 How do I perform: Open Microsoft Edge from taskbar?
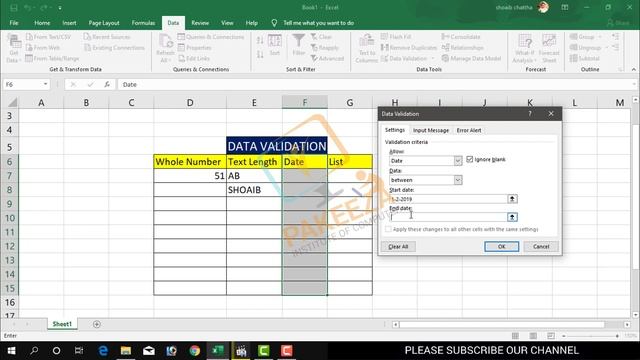pyautogui.click(x=103, y=351)
